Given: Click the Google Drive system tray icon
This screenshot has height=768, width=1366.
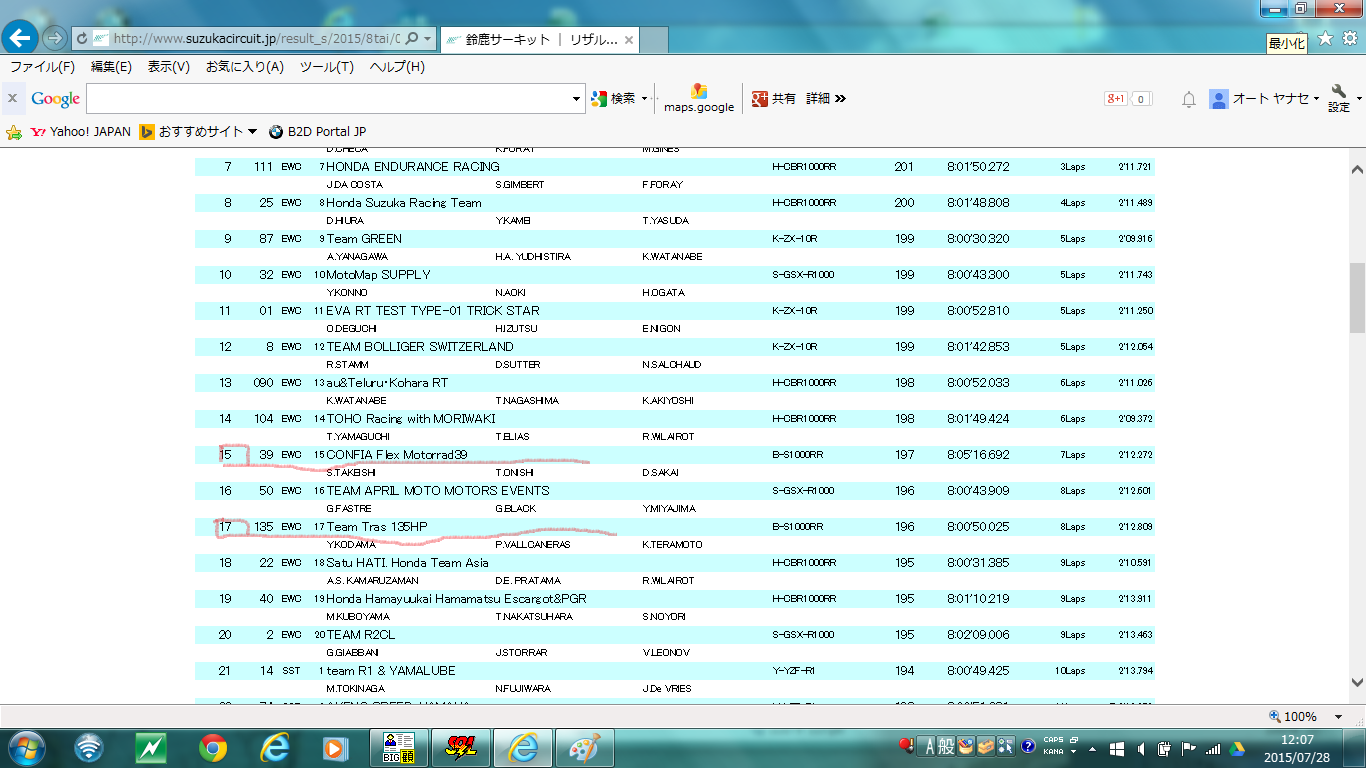Looking at the screenshot, I should (1237, 748).
